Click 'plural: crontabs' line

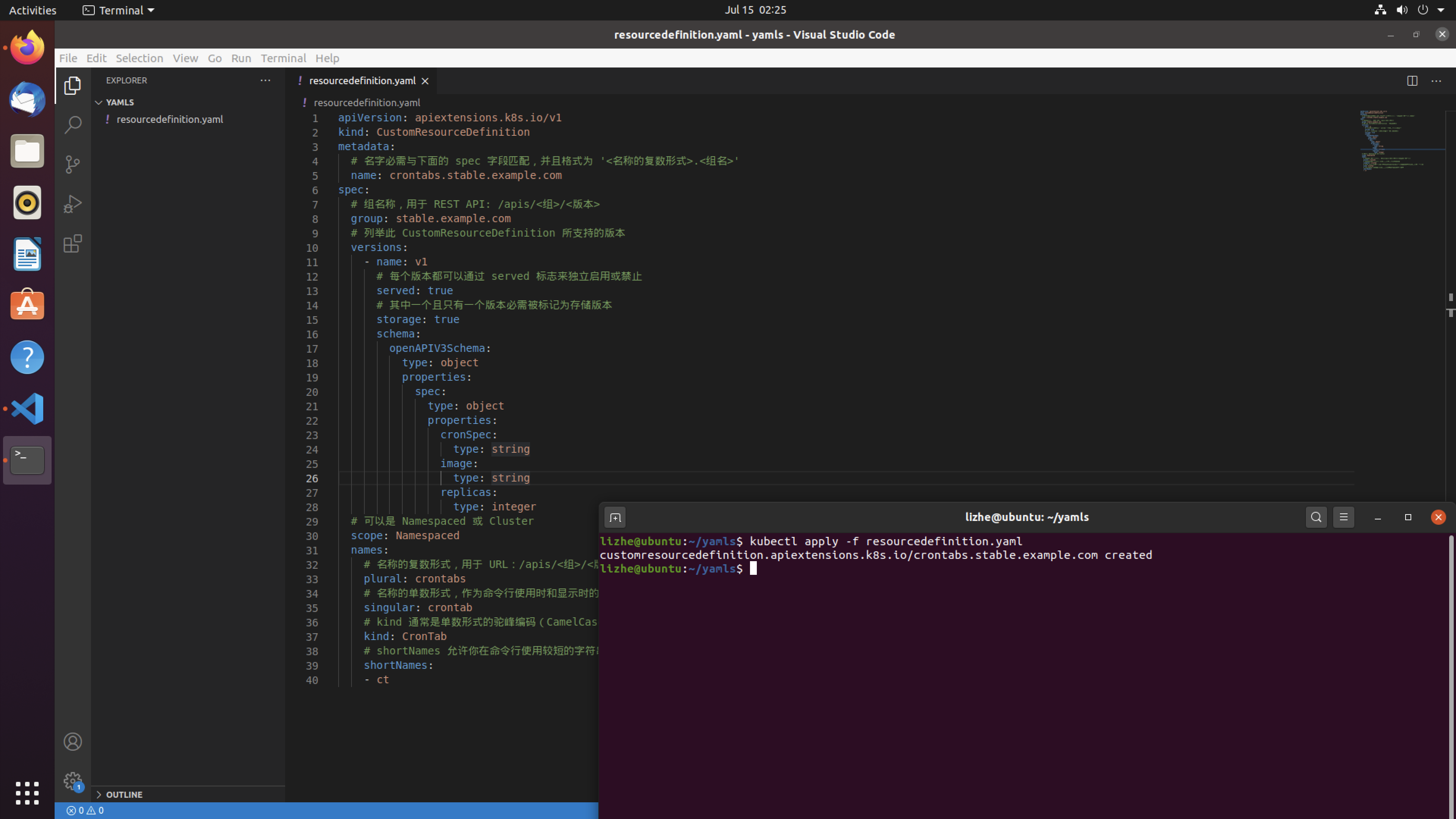coord(414,579)
